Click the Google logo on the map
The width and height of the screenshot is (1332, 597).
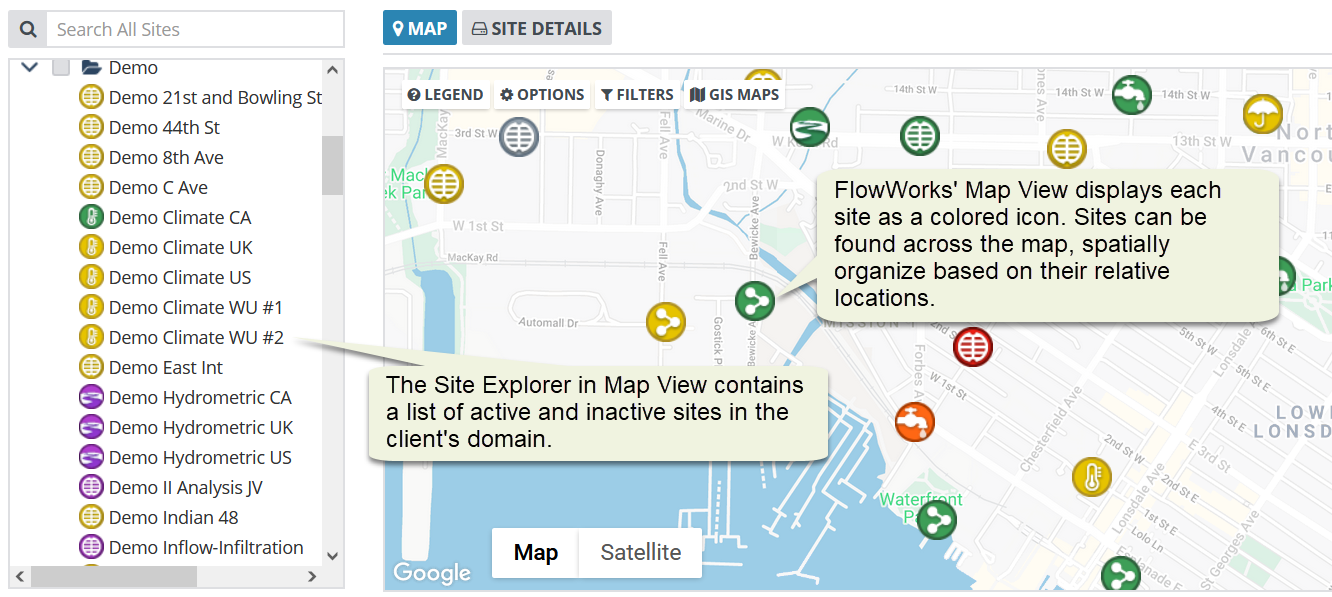pos(432,573)
